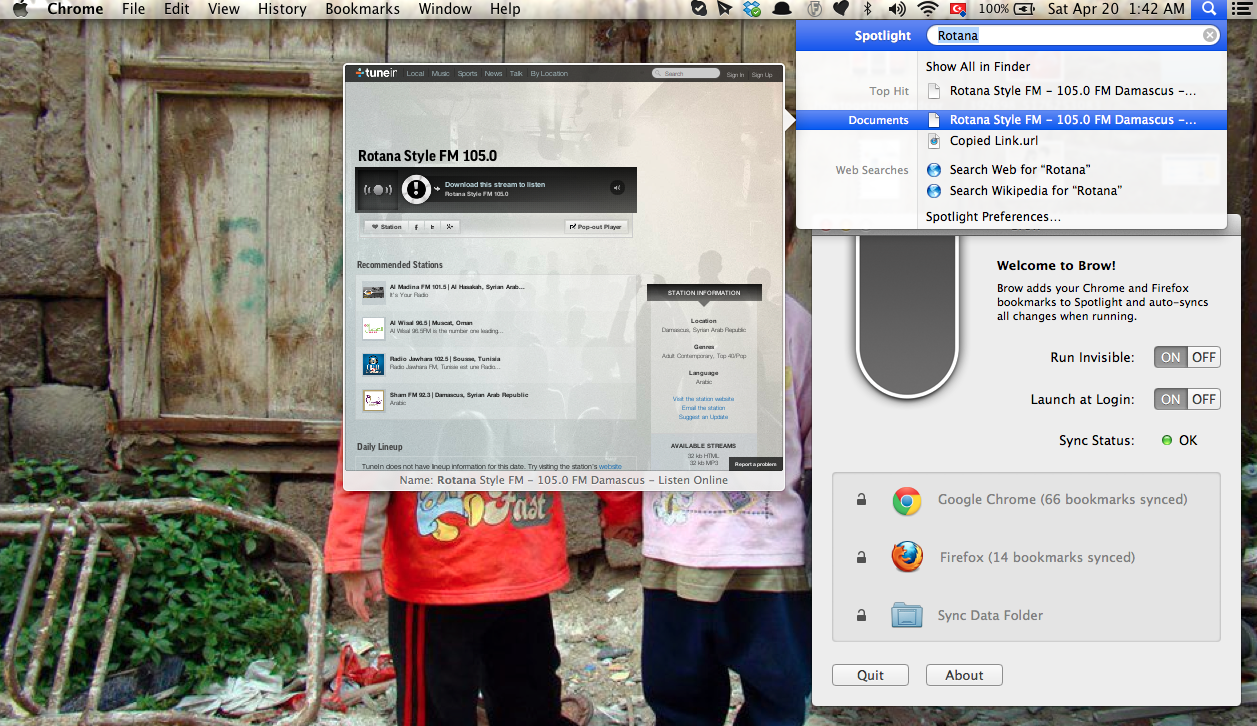The height and width of the screenshot is (726, 1257).
Task: Open the Top Hit Rotana Style FM result
Action: click(1072, 91)
